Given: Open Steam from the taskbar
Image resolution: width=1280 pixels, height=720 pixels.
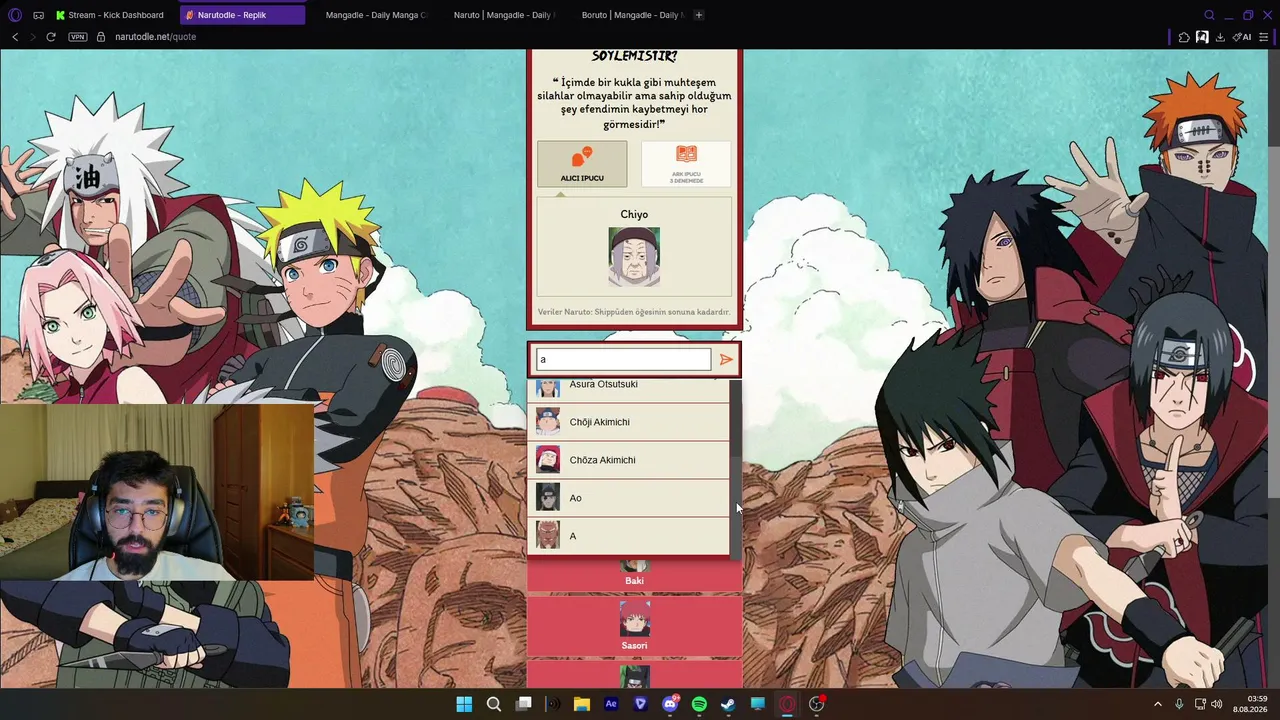Looking at the screenshot, I should pos(729,704).
